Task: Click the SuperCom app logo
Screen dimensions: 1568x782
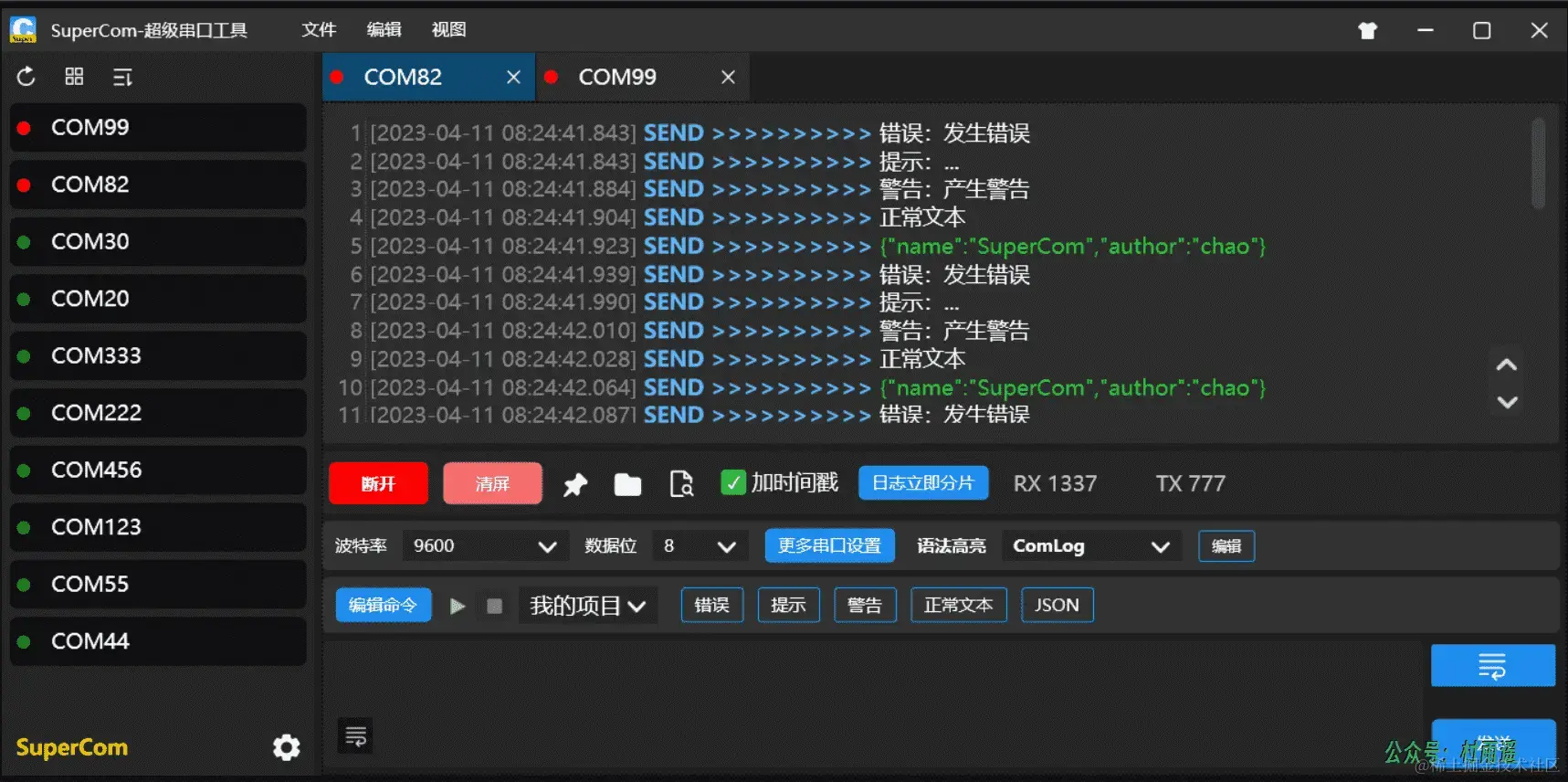Action: [x=23, y=30]
